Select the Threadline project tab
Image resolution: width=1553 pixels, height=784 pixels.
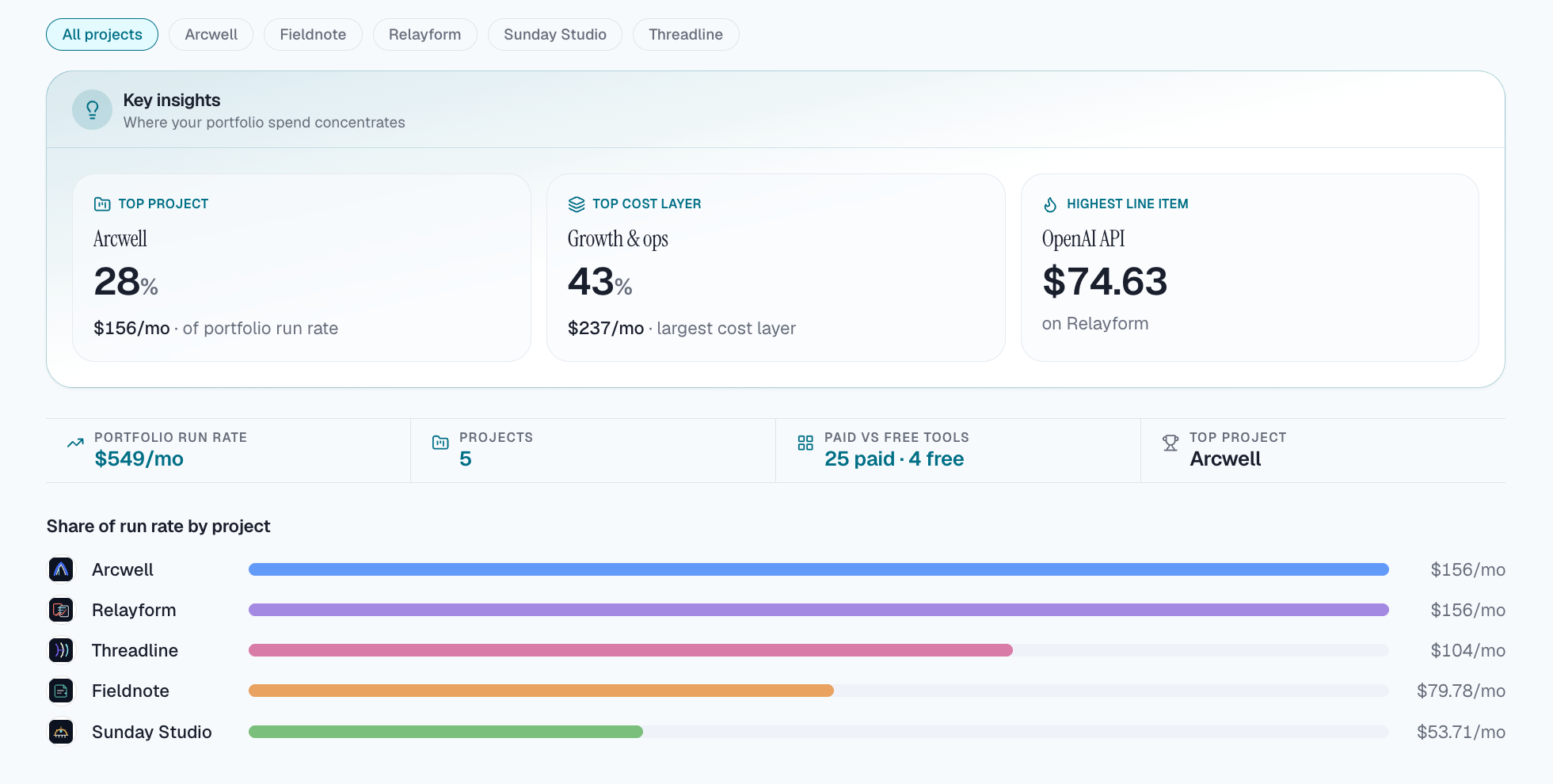pyautogui.click(x=686, y=35)
